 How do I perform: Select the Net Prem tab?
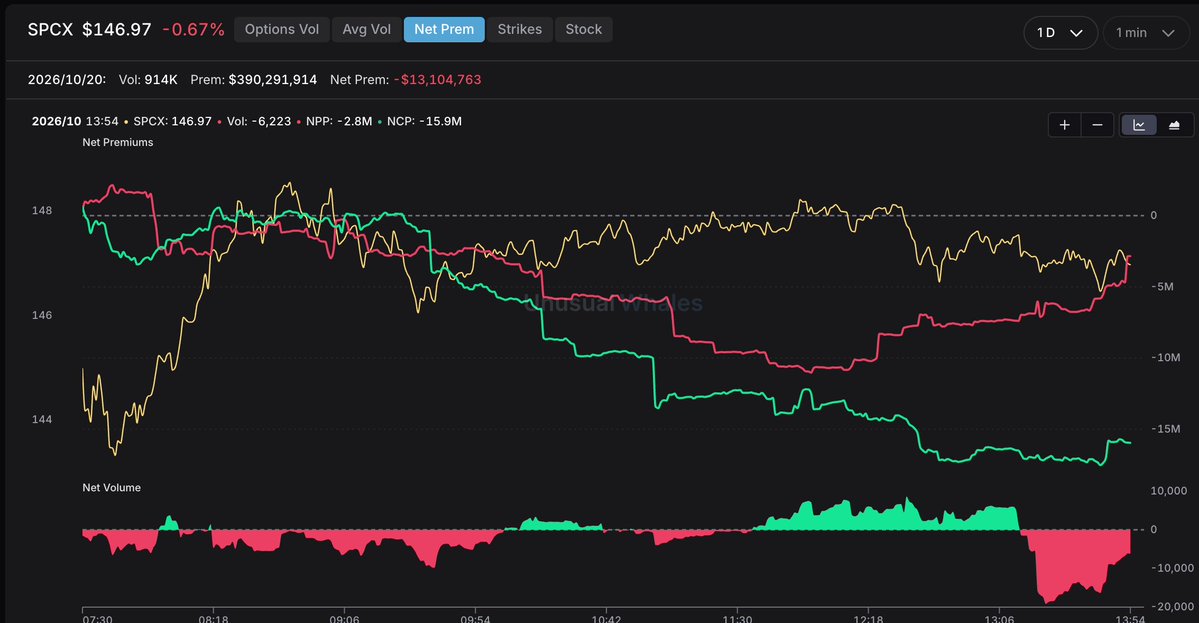(444, 29)
